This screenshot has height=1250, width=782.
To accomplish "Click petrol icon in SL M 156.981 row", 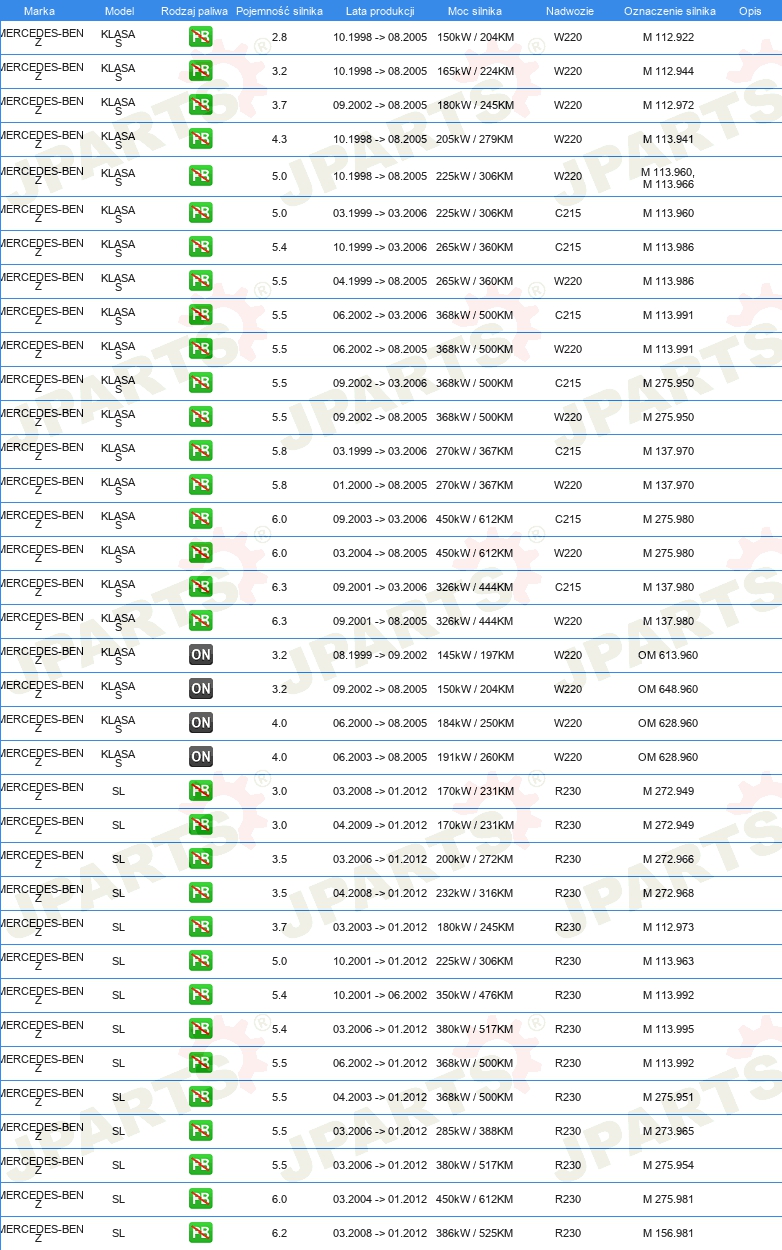I will point(201,1234).
